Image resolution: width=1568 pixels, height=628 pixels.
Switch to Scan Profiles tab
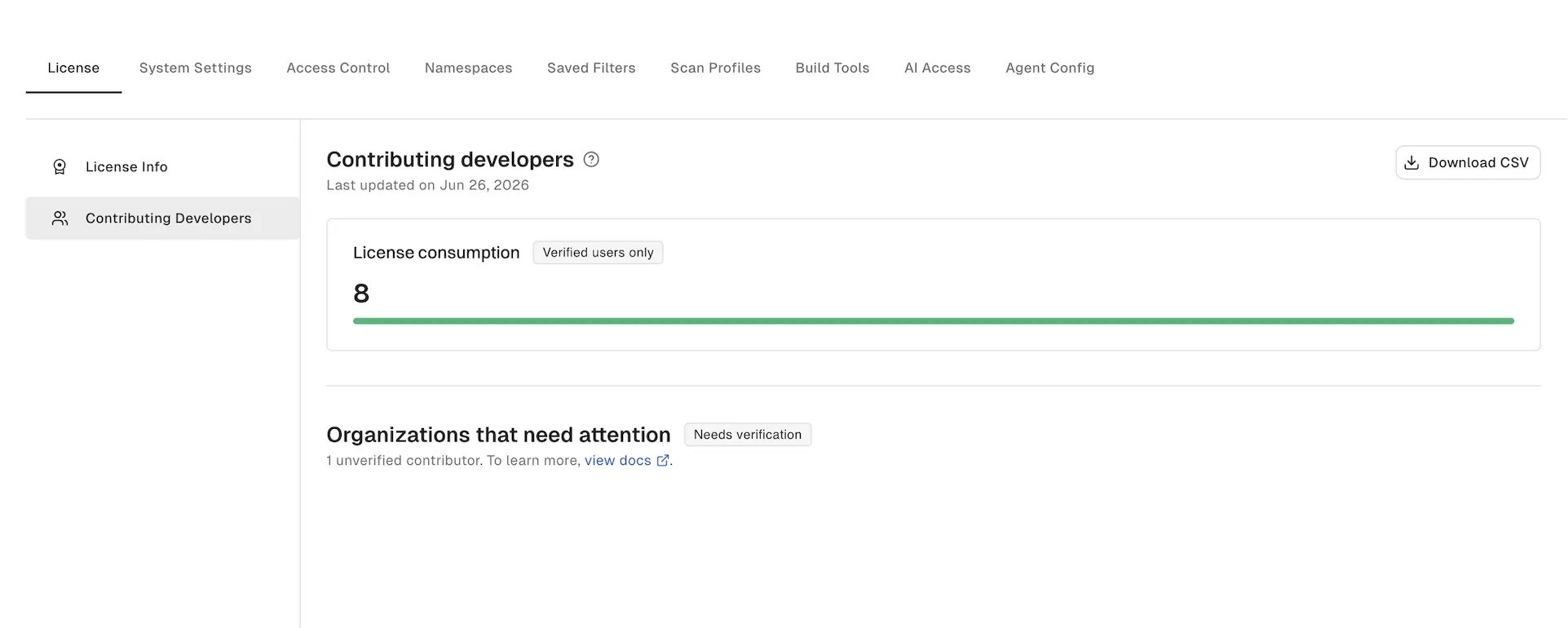click(716, 68)
